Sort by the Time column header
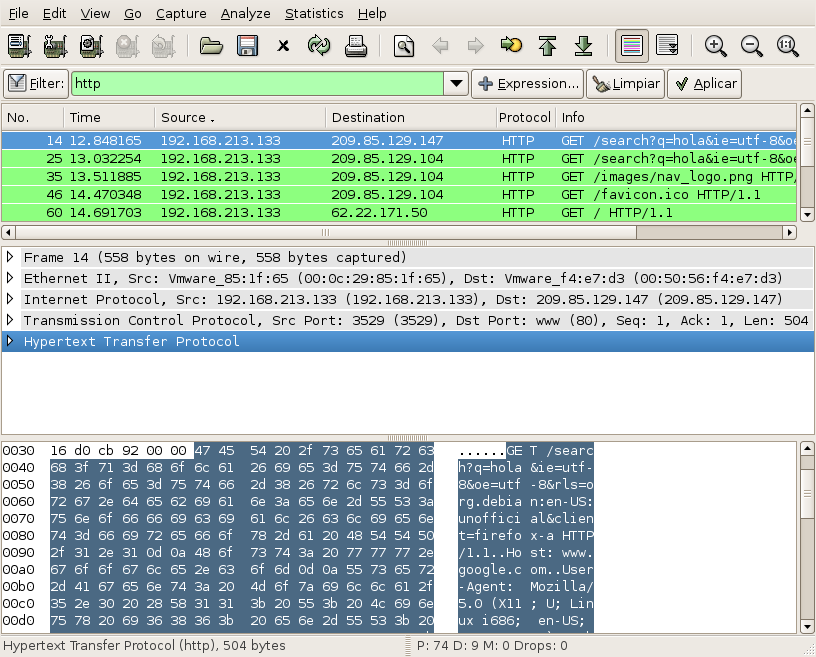Viewport: 816px width, 657px height. click(x=109, y=118)
